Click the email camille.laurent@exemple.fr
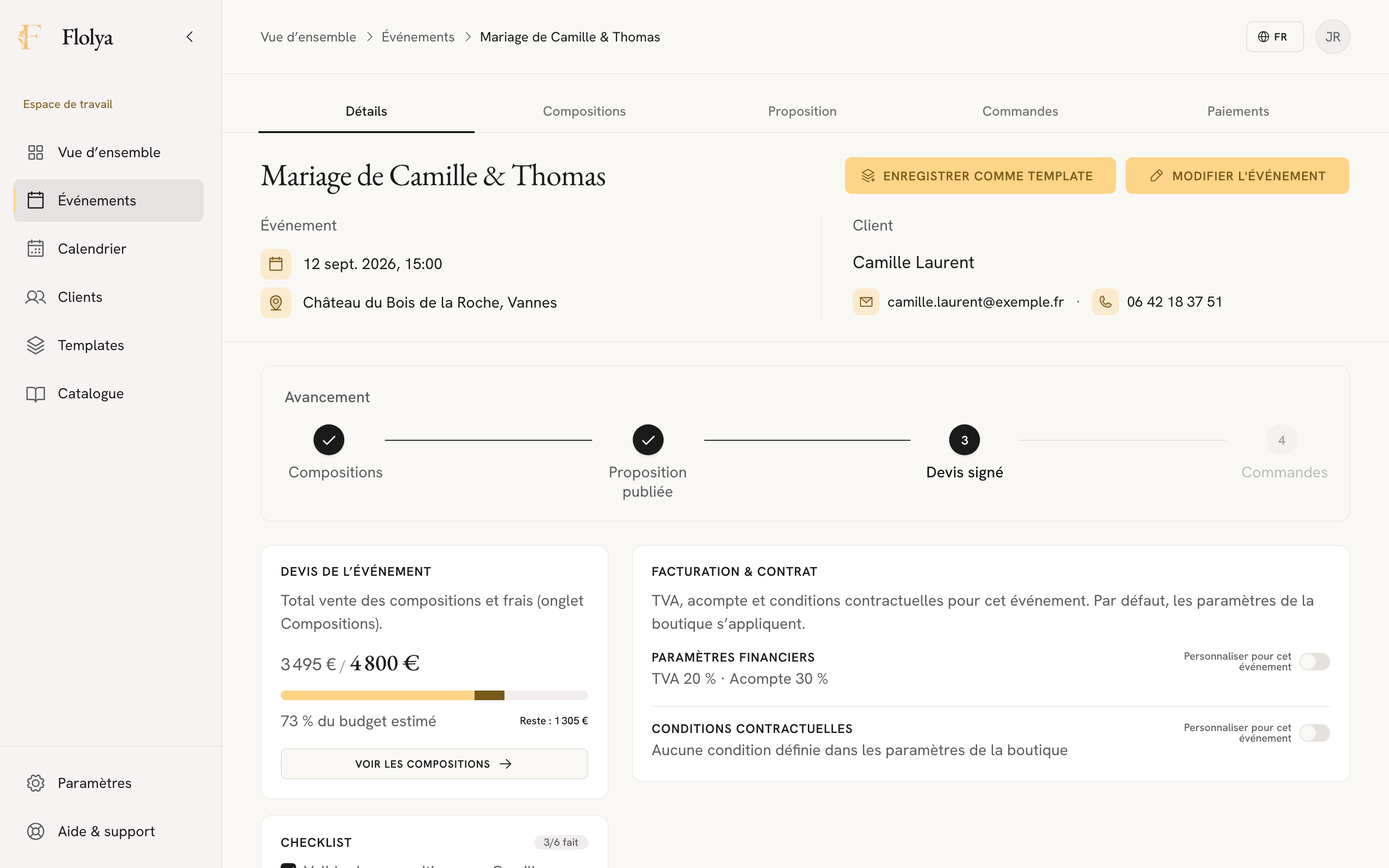Screen dimensions: 1389x868 pos(975,302)
